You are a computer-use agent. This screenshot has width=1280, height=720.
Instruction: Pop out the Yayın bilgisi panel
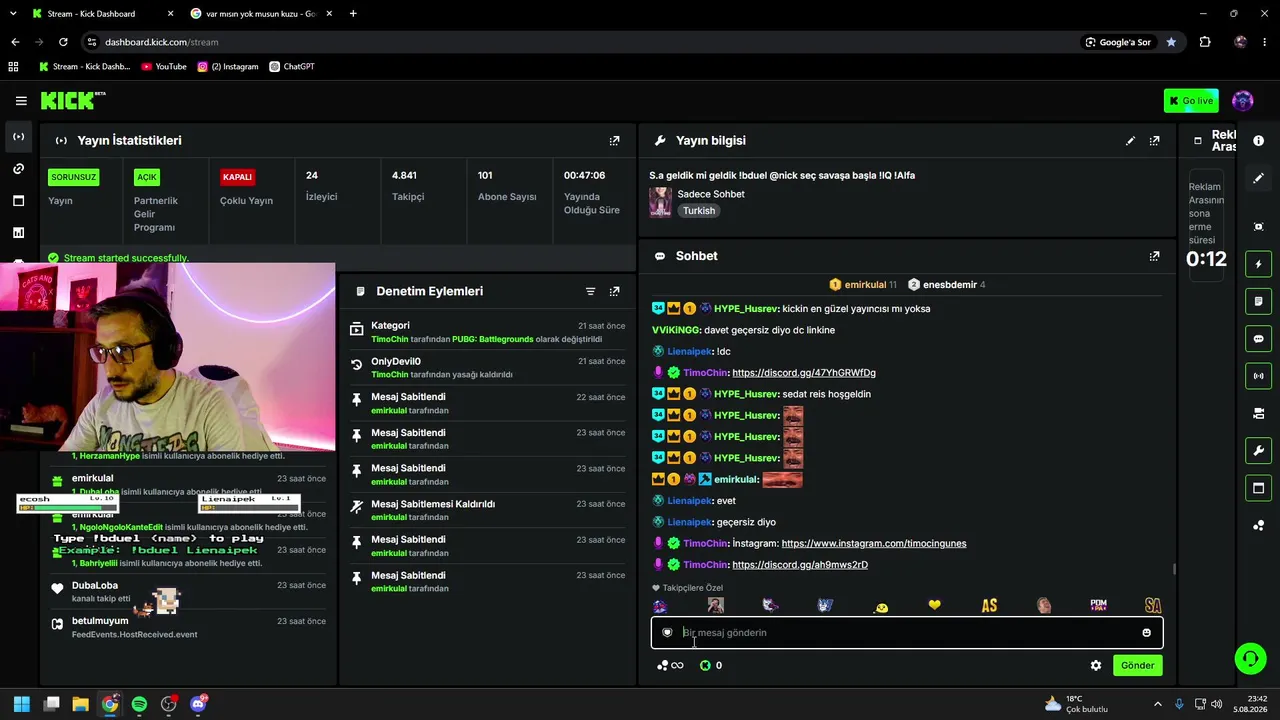(1154, 141)
